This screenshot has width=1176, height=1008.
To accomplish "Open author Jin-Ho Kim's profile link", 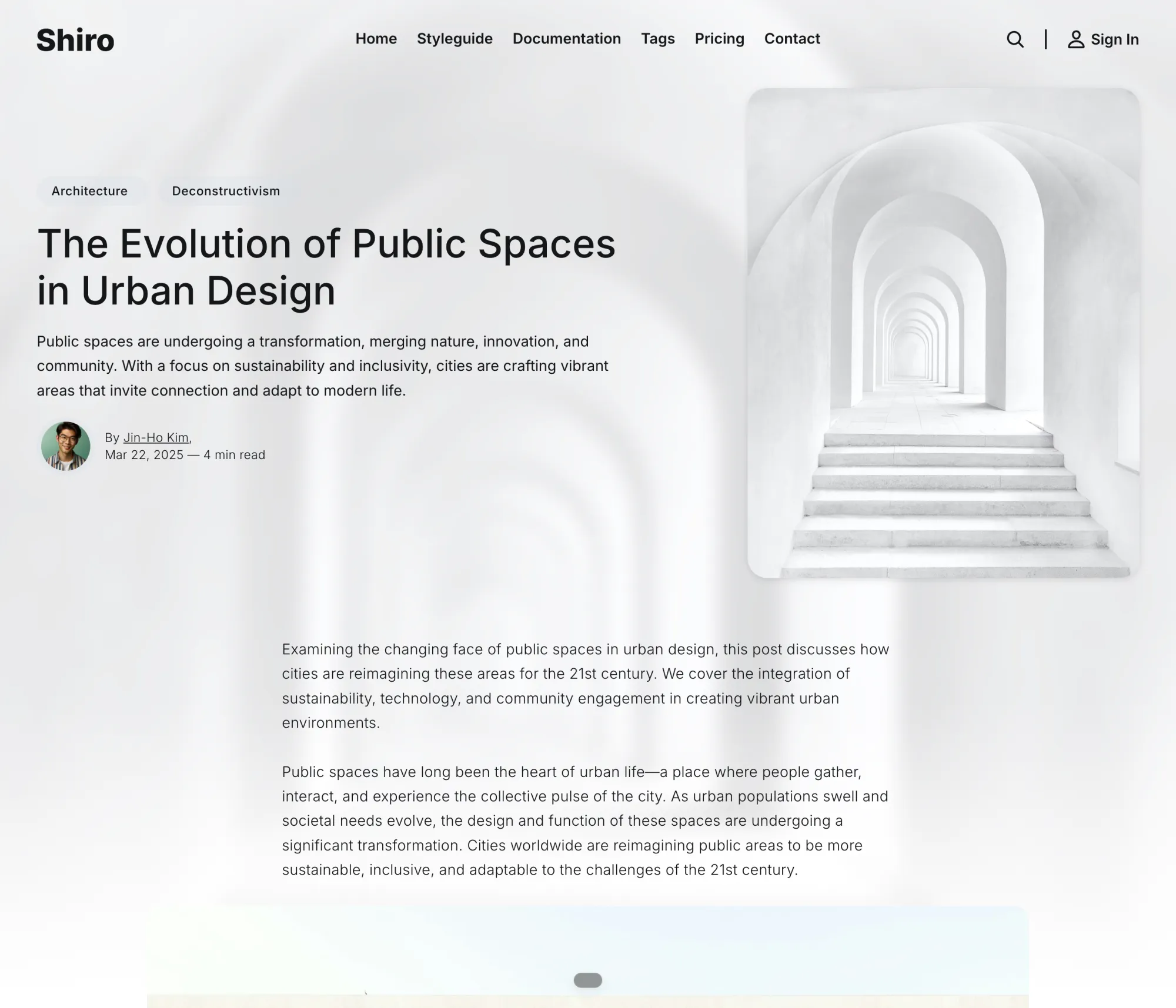I will point(156,437).
